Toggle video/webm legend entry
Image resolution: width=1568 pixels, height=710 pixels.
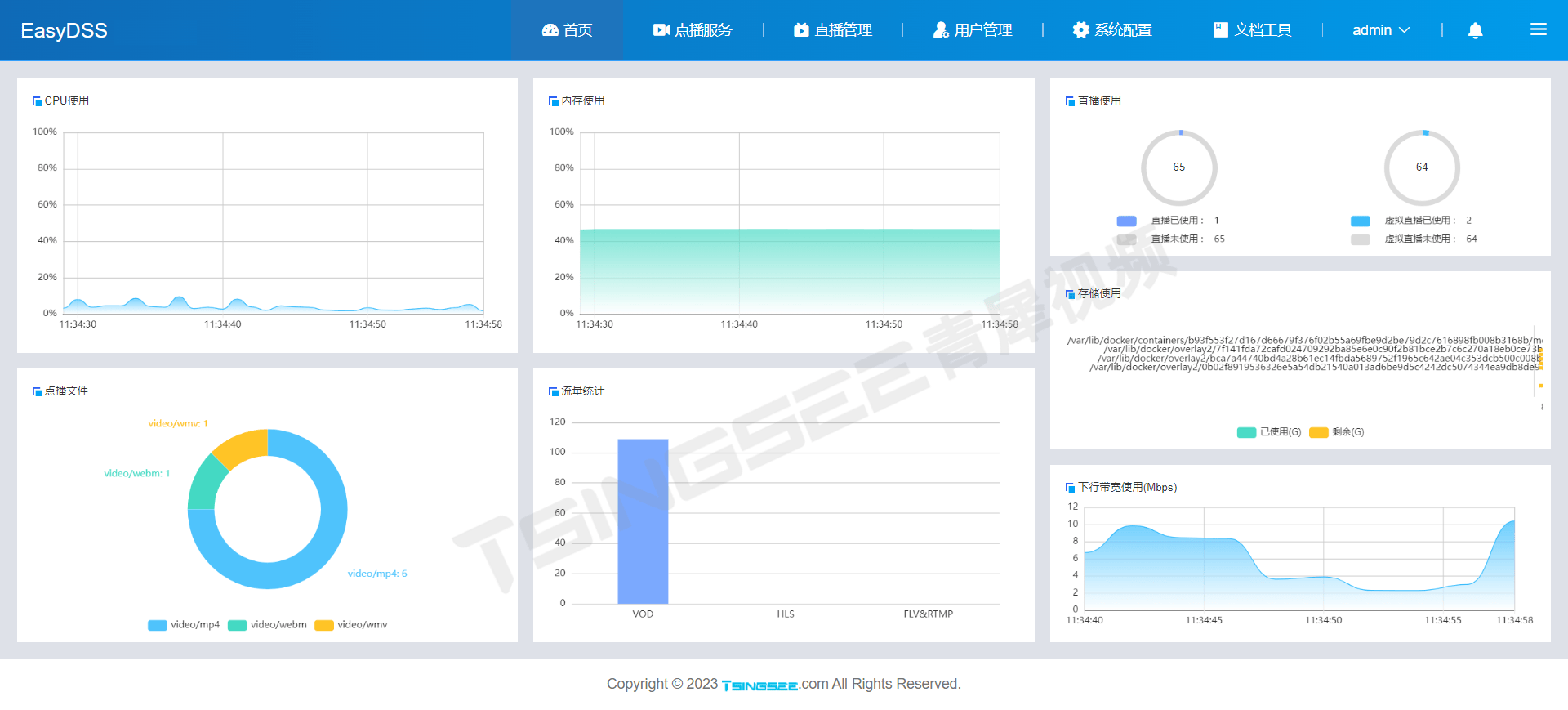tap(268, 625)
